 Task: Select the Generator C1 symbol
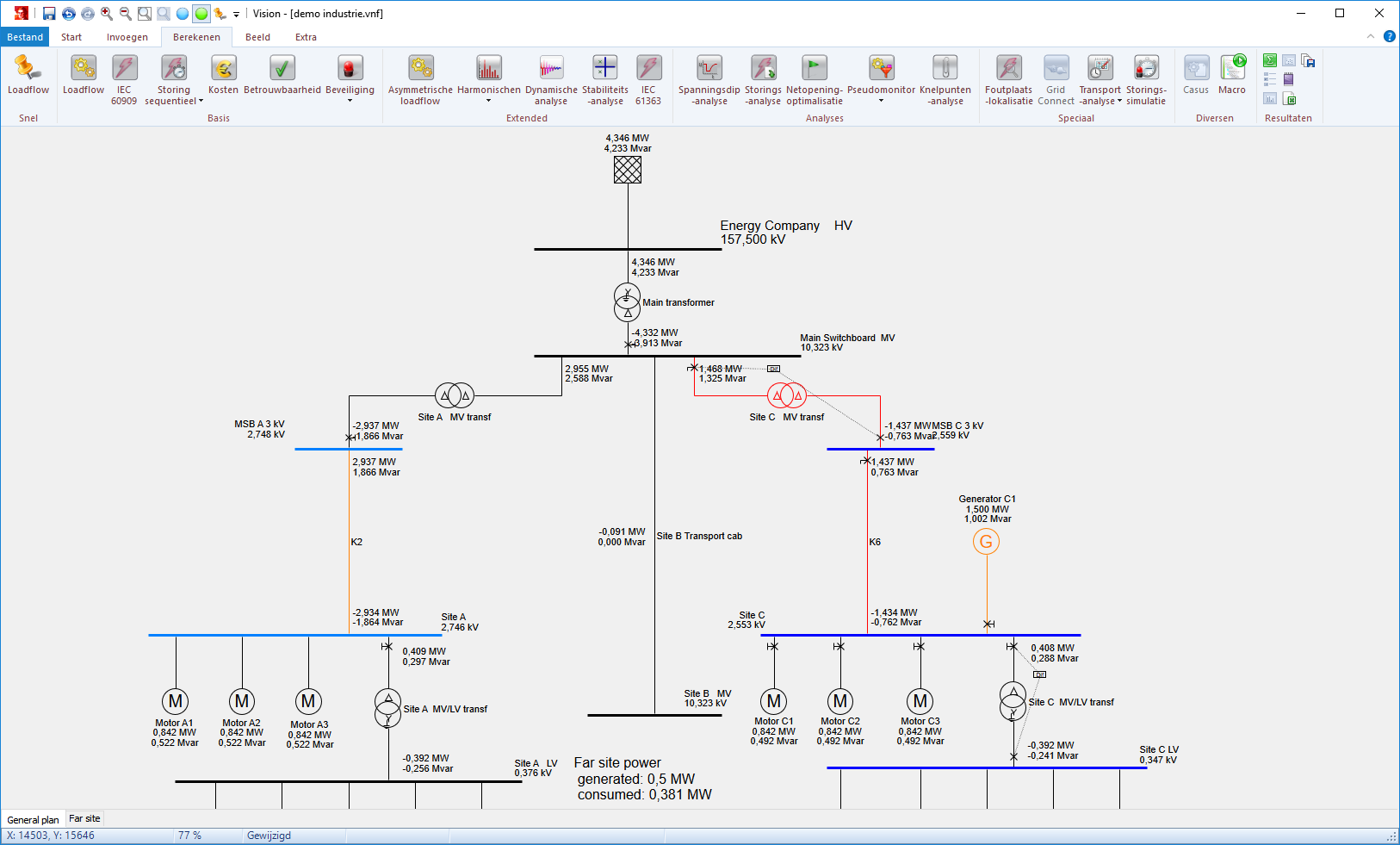[x=987, y=542]
